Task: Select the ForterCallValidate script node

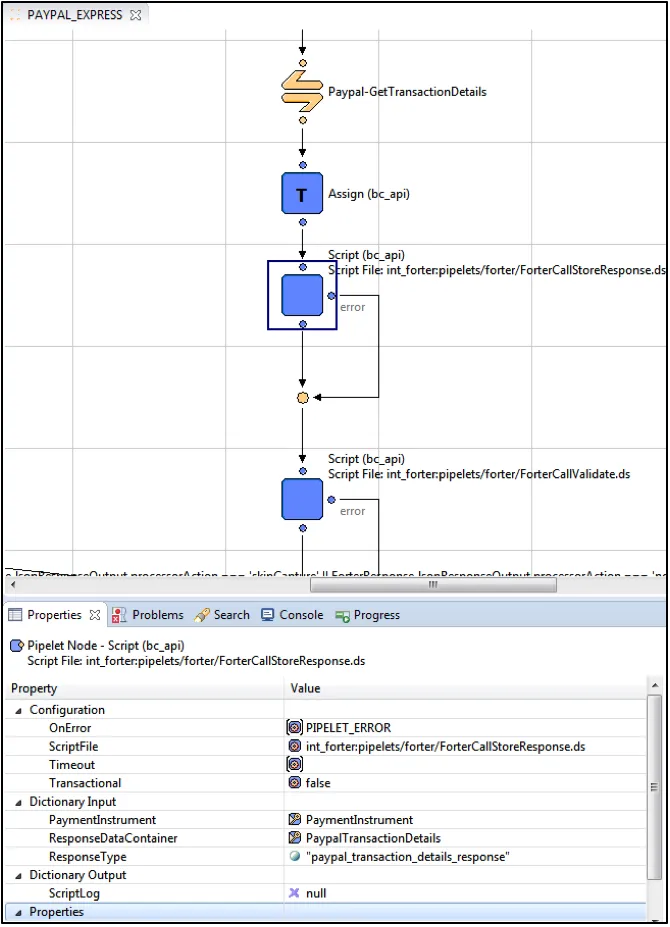Action: (x=302, y=499)
